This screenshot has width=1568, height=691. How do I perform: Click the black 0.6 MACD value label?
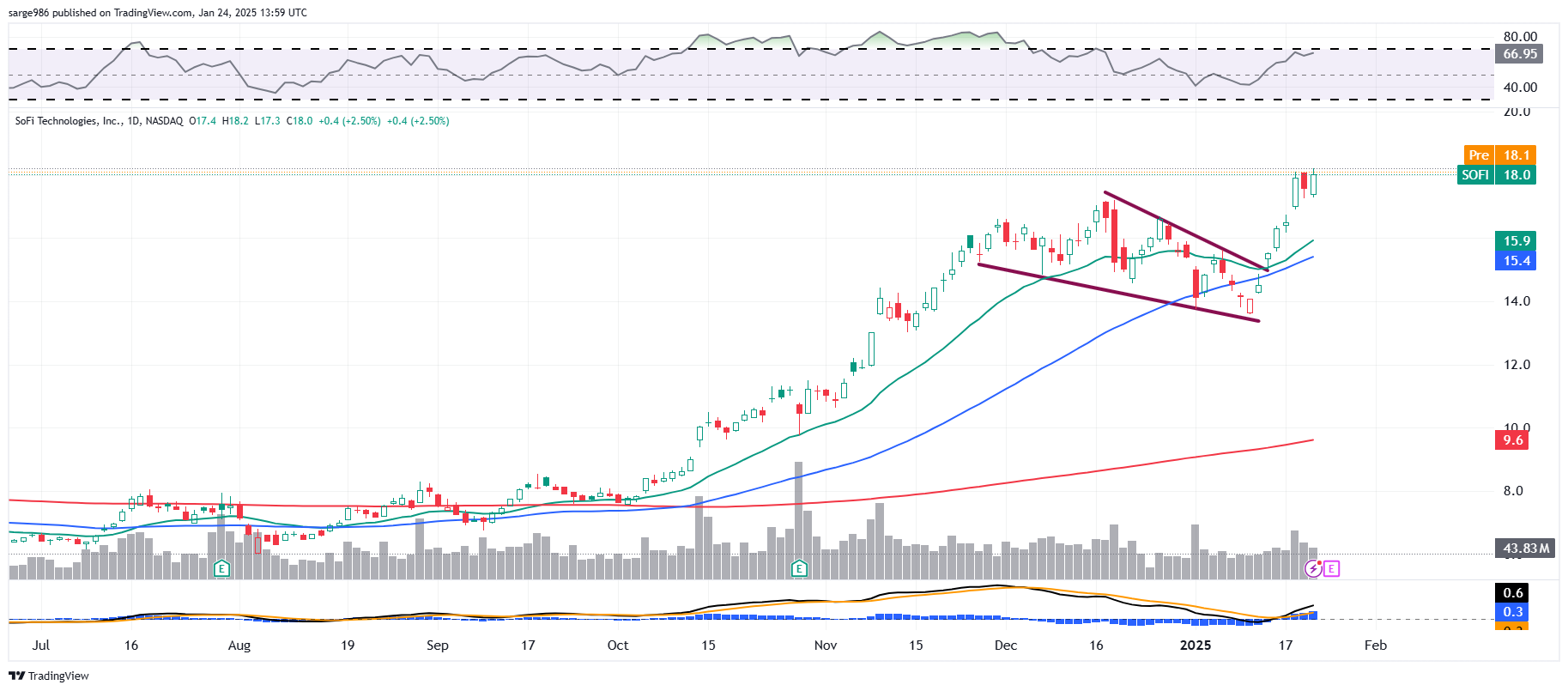pos(1512,592)
